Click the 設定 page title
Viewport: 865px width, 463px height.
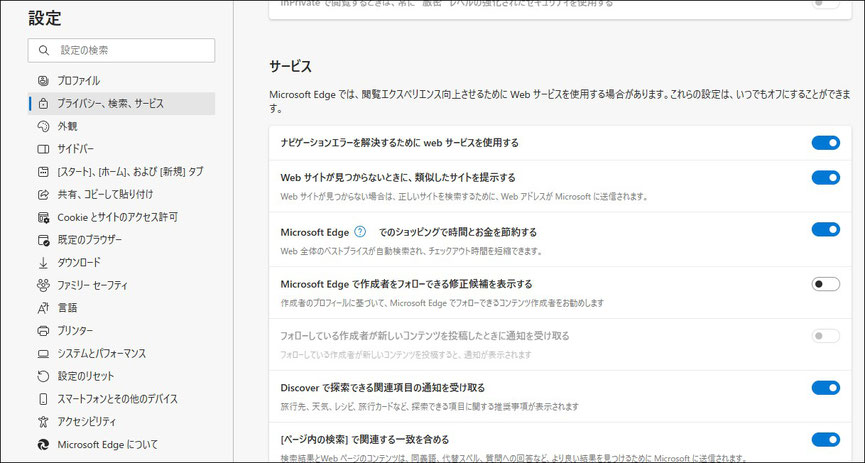tap(45, 18)
